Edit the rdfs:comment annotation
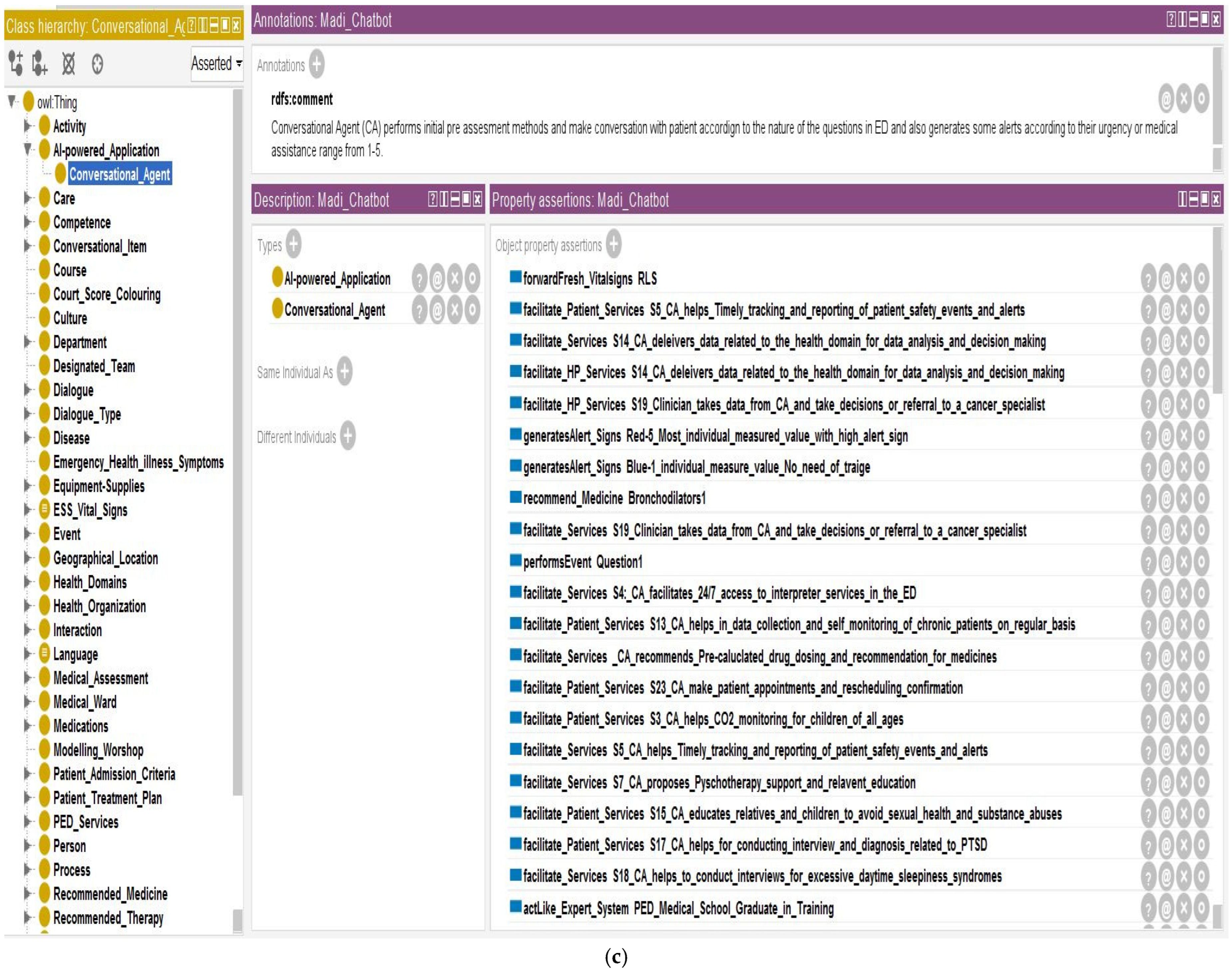The image size is (1232, 972). [x=1201, y=99]
